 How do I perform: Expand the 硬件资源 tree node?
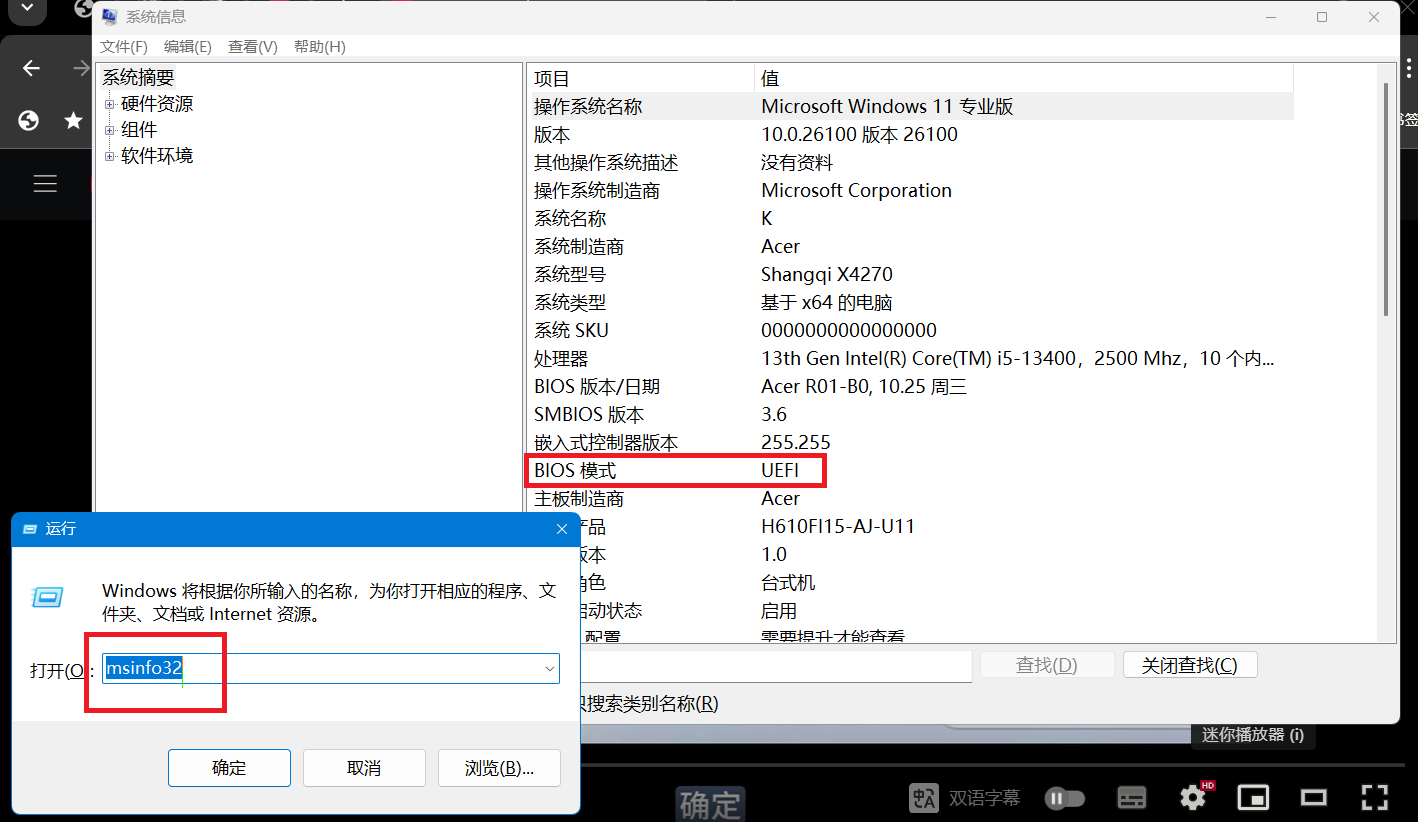[x=110, y=104]
